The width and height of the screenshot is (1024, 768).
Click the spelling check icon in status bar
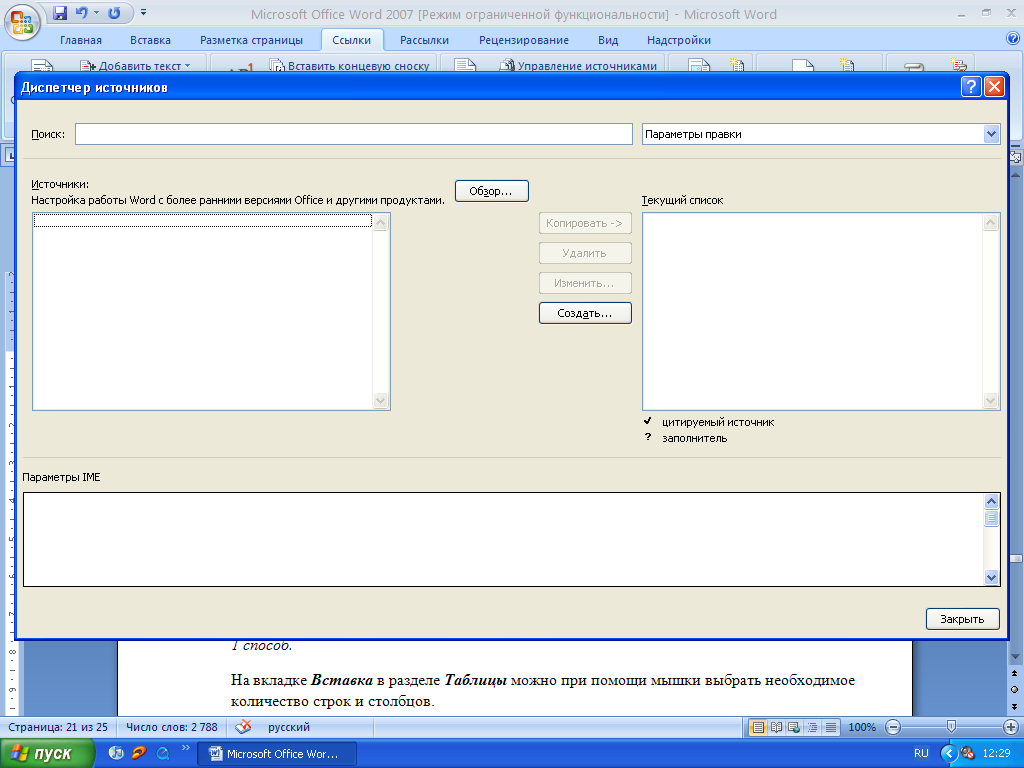(244, 727)
